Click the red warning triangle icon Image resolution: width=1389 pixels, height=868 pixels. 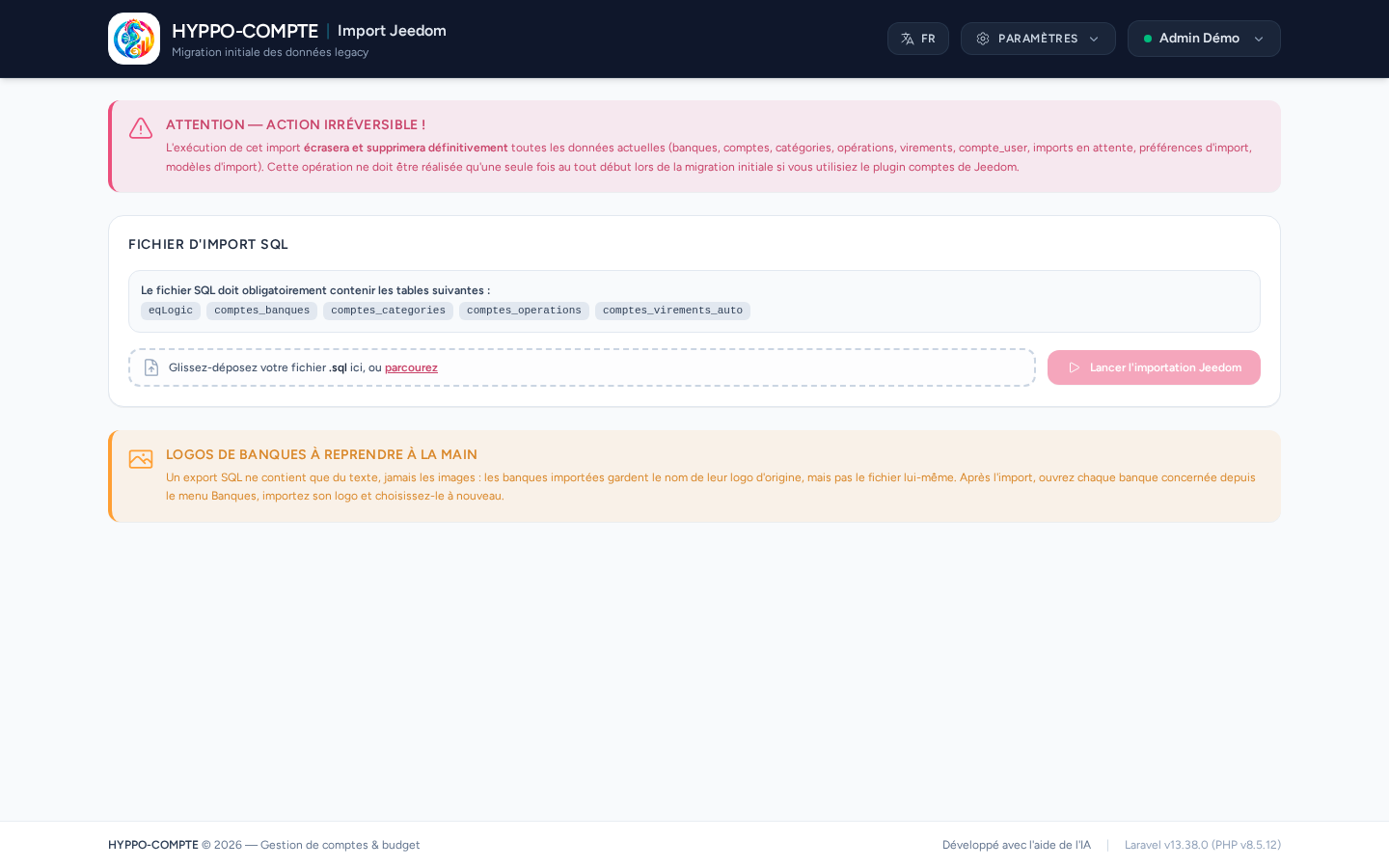pyautogui.click(x=141, y=128)
